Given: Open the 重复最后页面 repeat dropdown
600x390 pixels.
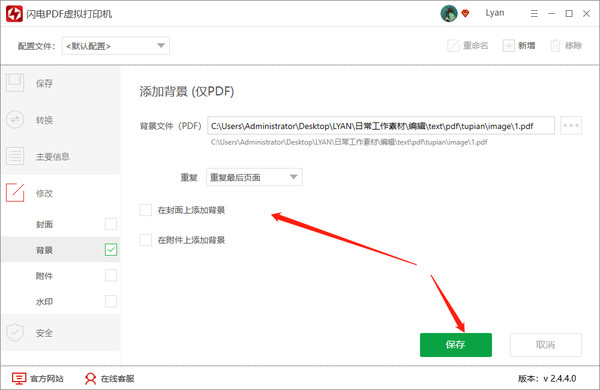Looking at the screenshot, I should coord(254,177).
